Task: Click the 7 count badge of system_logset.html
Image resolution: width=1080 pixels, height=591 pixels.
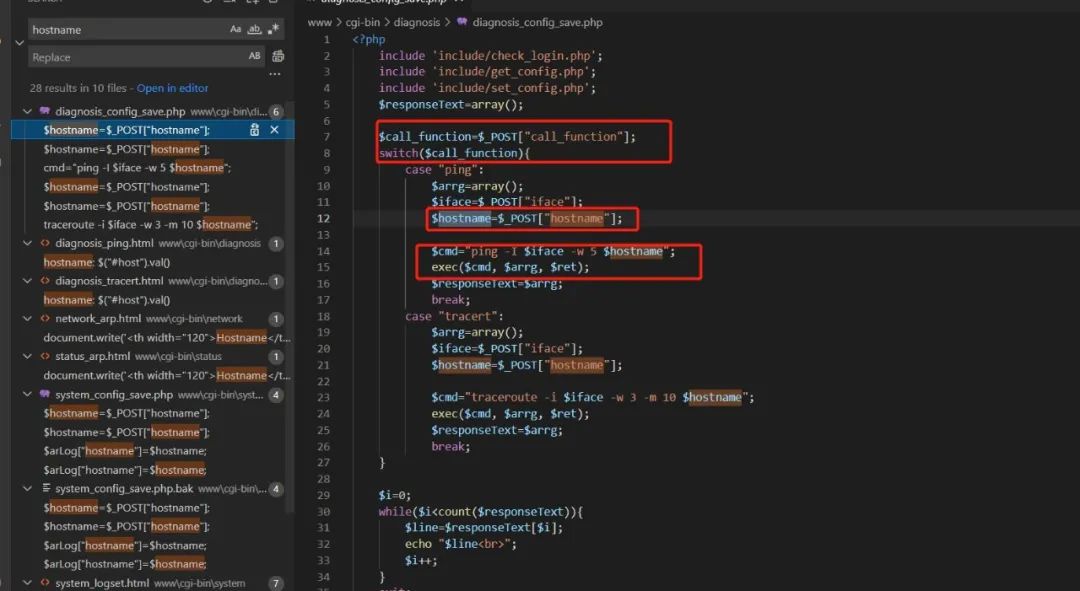Action: click(x=276, y=583)
